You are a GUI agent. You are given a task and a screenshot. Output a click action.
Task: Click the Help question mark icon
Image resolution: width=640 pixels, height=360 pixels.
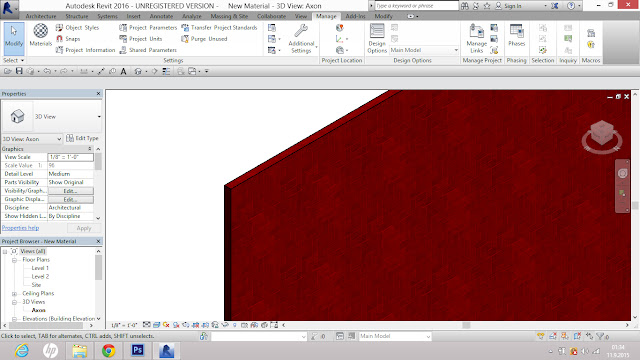click(571, 6)
